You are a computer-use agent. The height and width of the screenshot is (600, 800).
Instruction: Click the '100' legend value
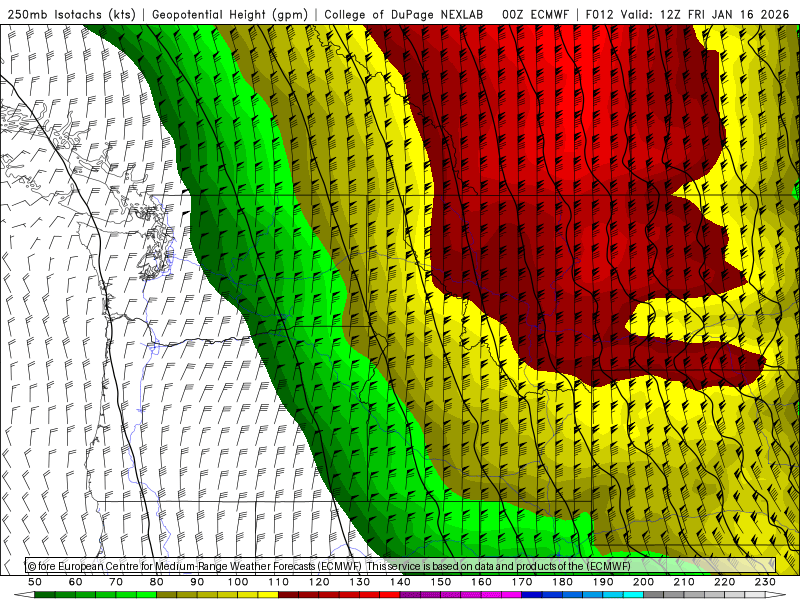238,582
